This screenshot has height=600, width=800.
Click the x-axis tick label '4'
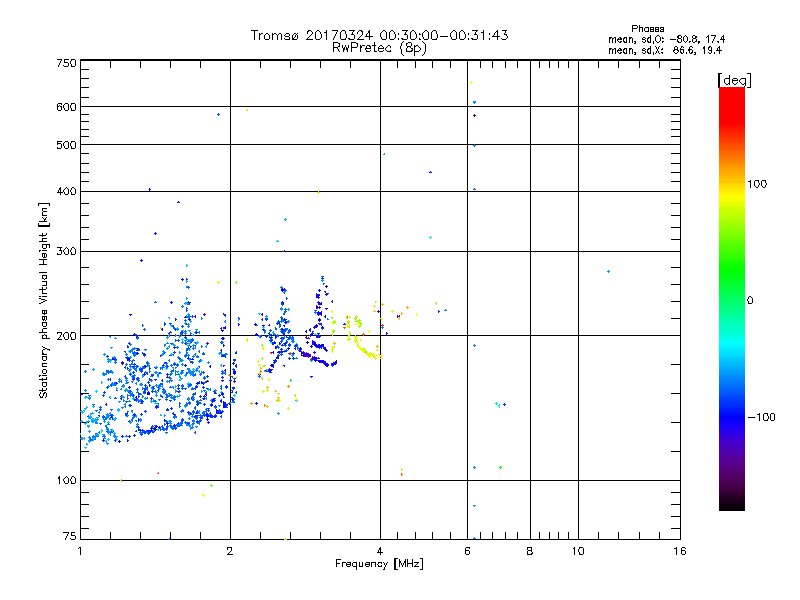pos(380,551)
